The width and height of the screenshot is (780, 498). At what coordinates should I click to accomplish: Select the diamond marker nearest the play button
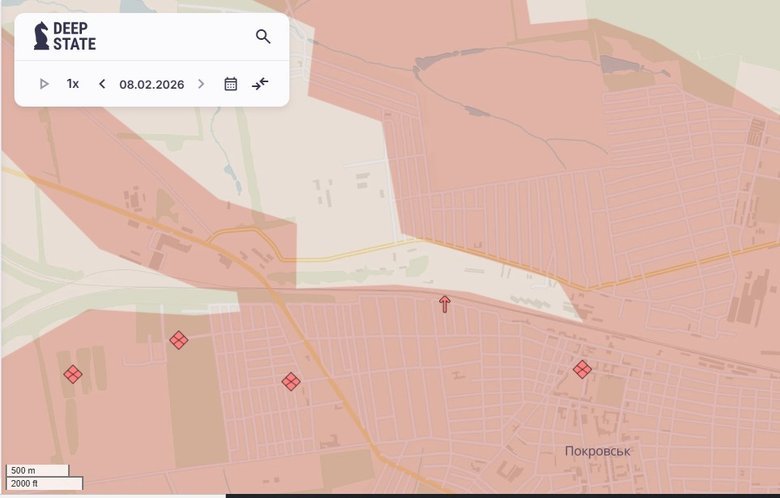tap(179, 340)
